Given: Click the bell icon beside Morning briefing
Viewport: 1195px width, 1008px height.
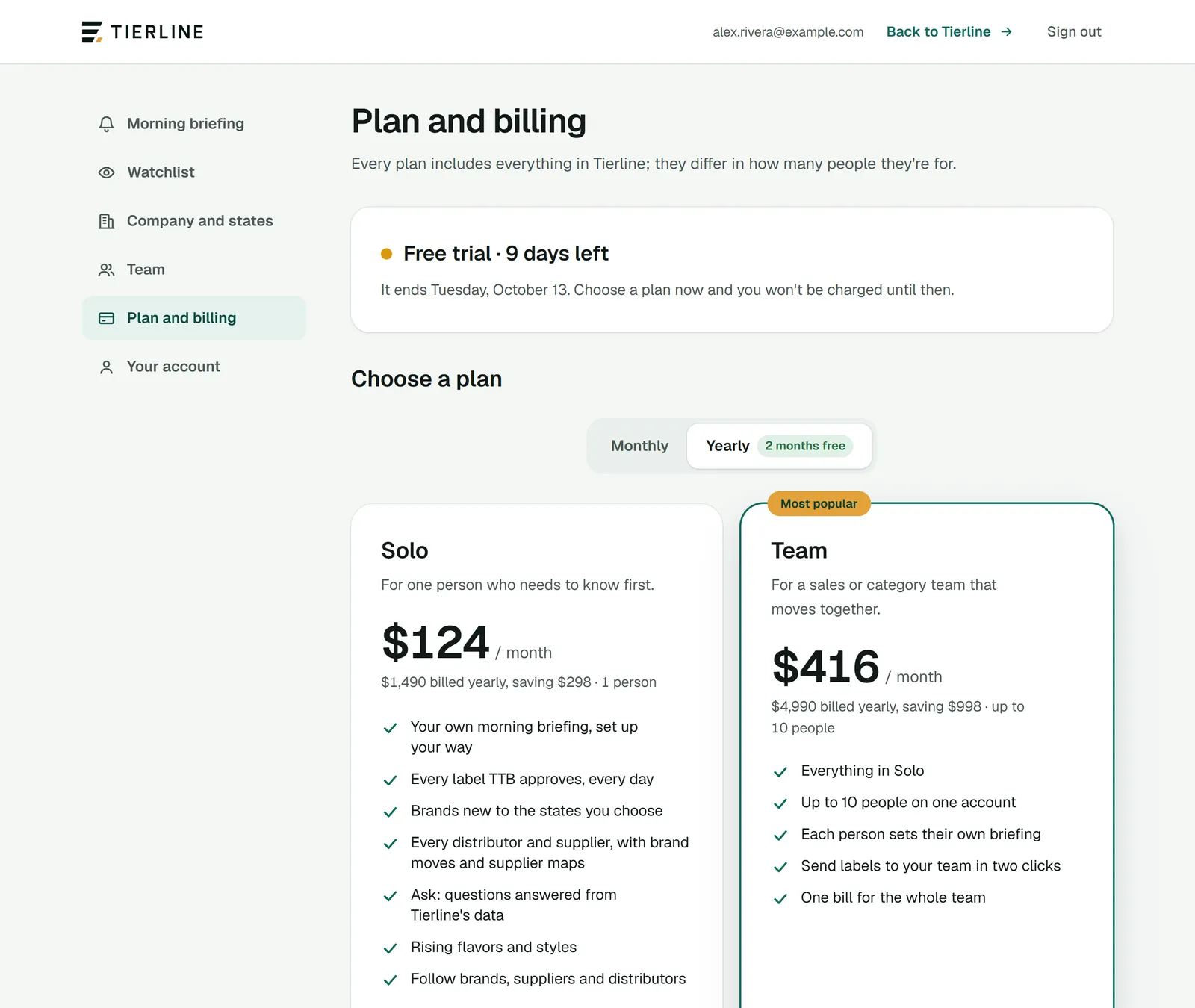Looking at the screenshot, I should [x=107, y=124].
